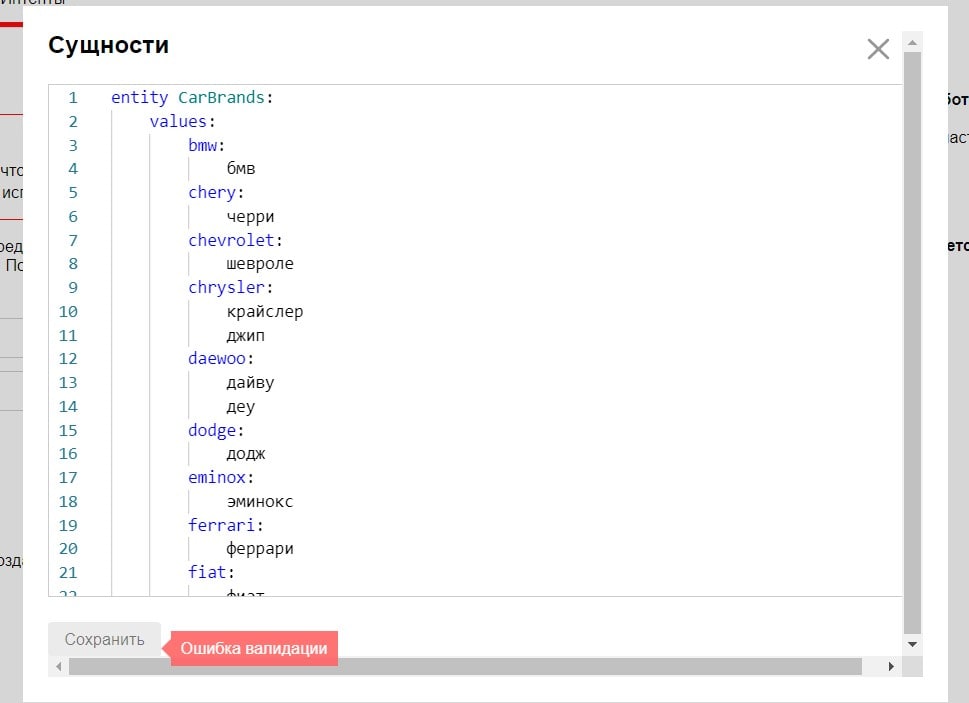Click the 'values:' line in editor

(x=182, y=121)
